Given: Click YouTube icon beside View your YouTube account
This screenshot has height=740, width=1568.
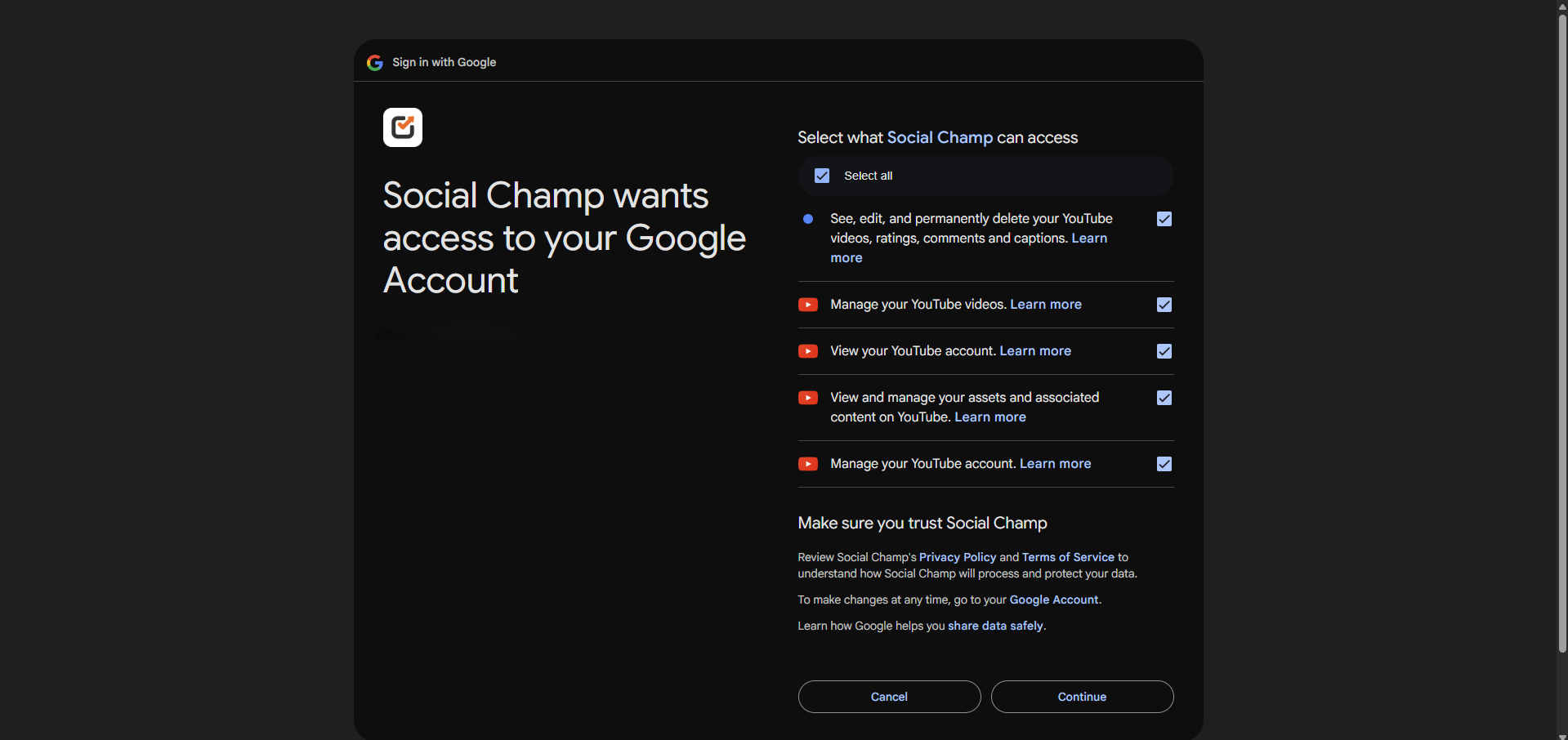Looking at the screenshot, I should (808, 351).
